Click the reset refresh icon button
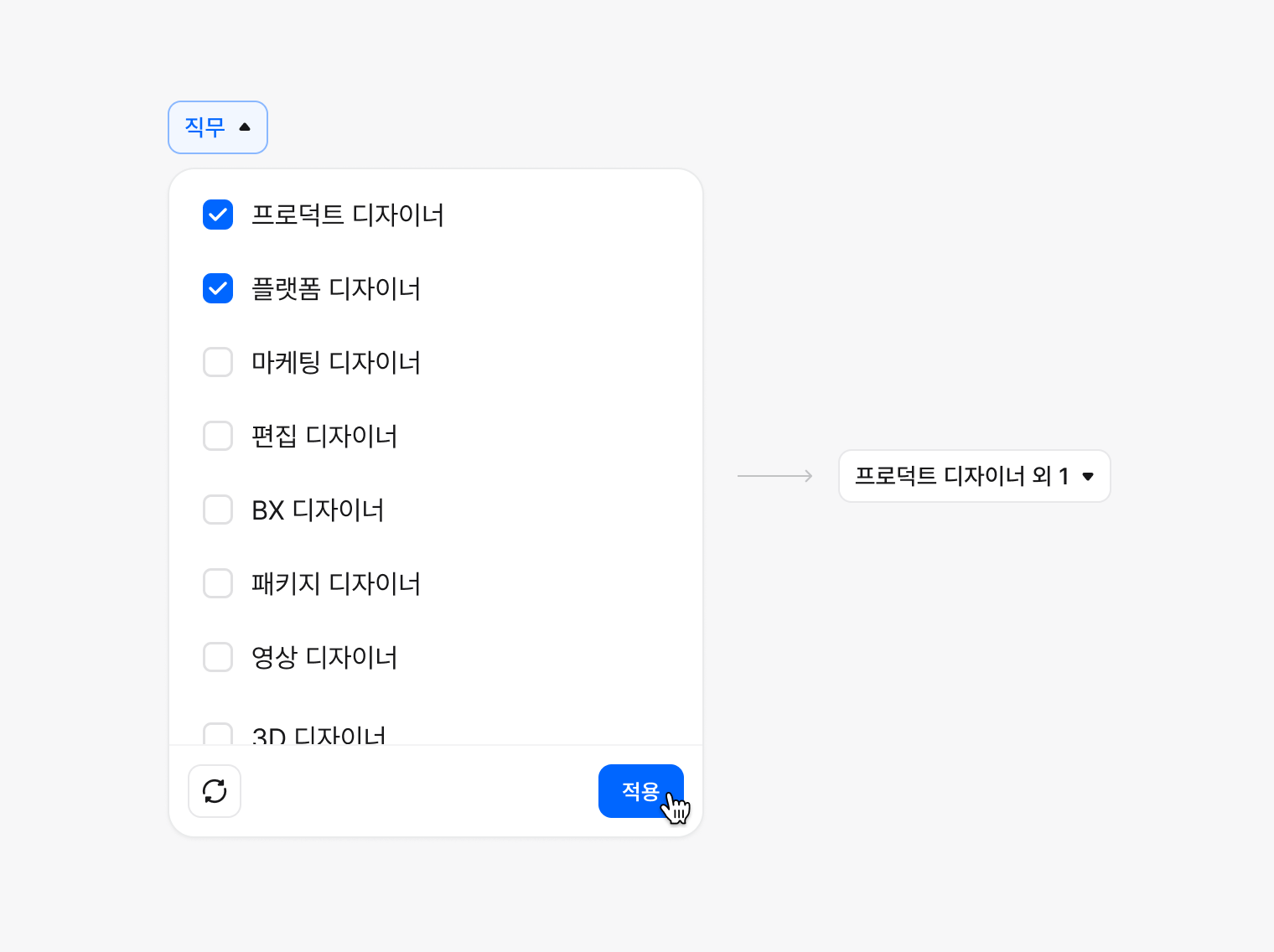 [x=215, y=791]
